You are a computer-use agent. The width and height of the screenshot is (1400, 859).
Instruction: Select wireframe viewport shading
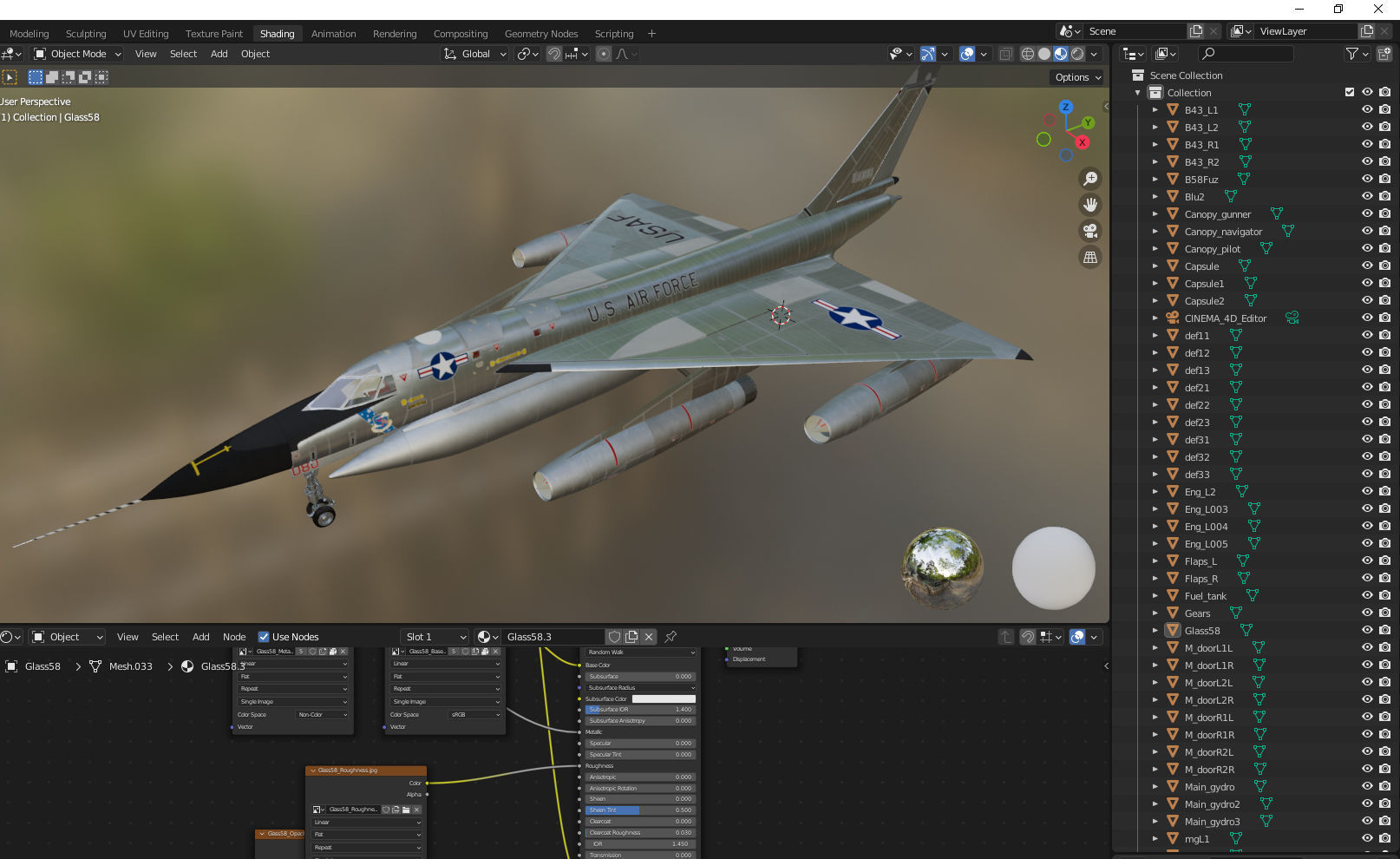tap(1028, 54)
